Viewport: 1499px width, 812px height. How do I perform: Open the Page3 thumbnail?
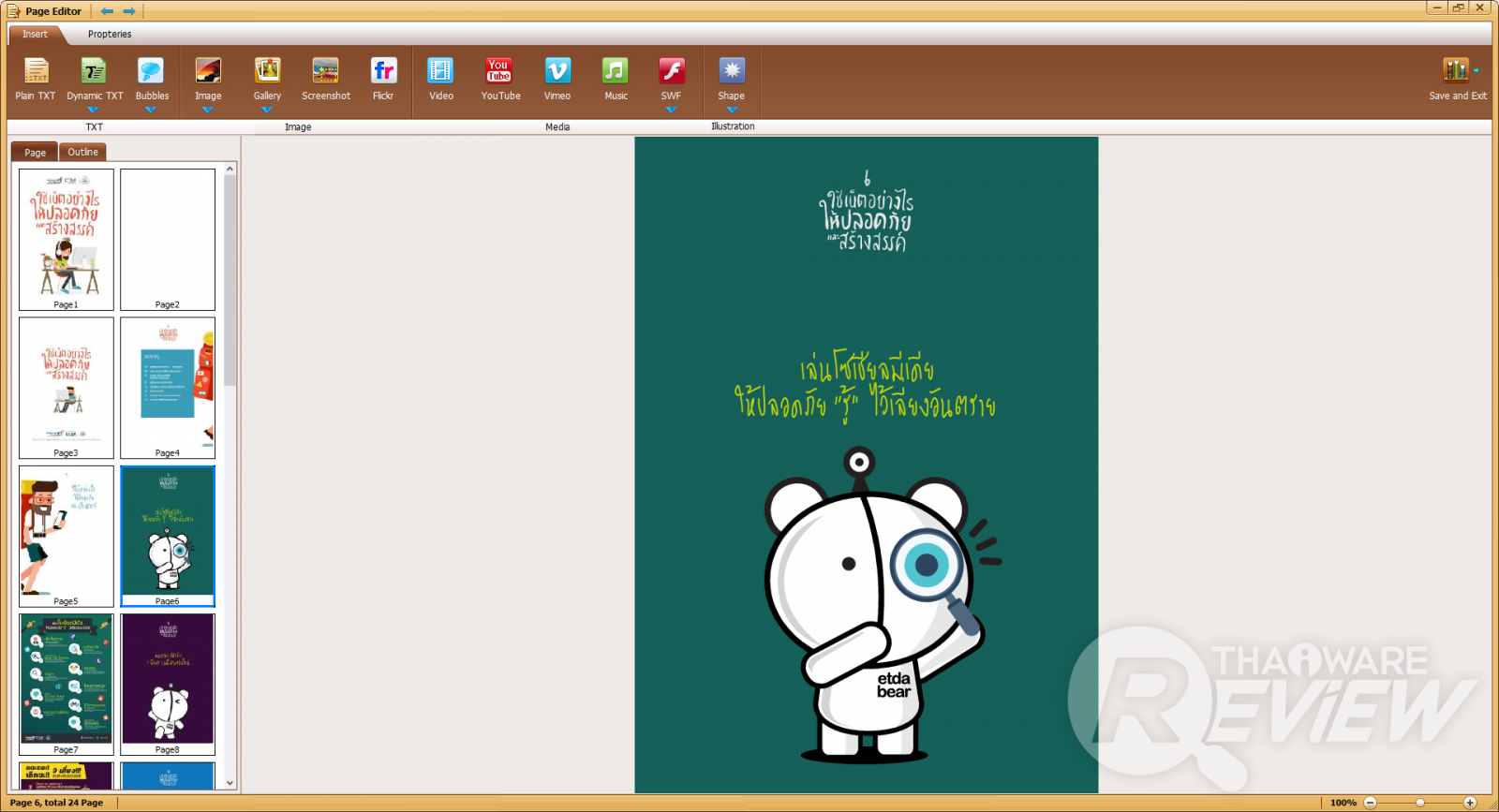pos(67,388)
